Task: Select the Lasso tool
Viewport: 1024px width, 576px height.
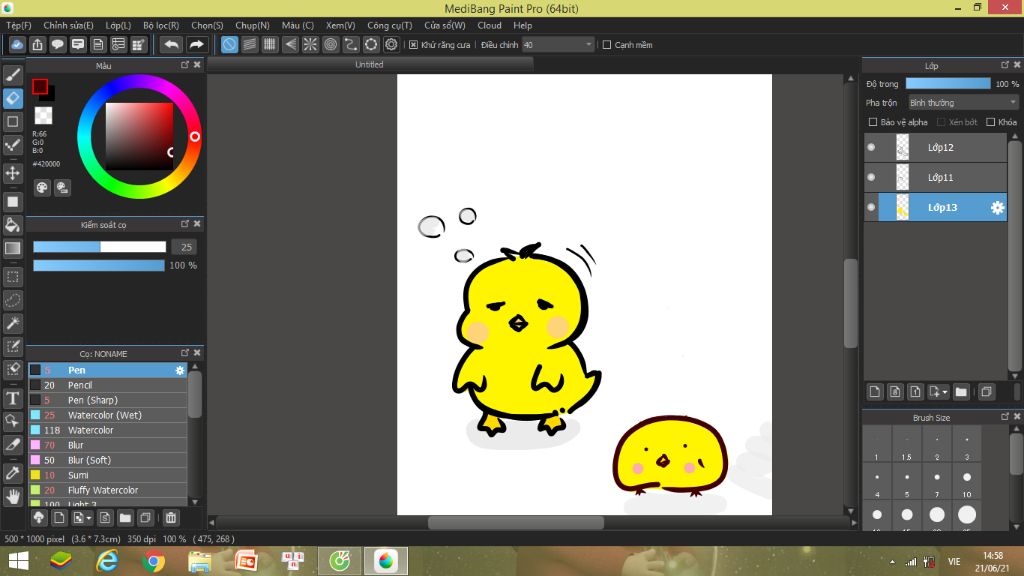Action: pyautogui.click(x=12, y=300)
